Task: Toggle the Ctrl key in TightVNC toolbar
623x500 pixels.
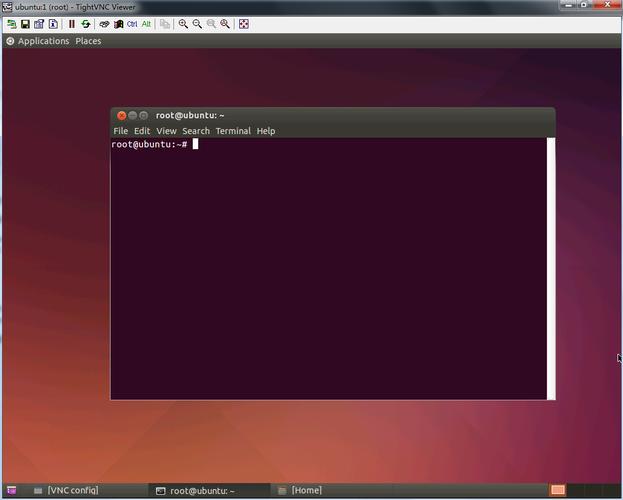Action: pos(132,24)
